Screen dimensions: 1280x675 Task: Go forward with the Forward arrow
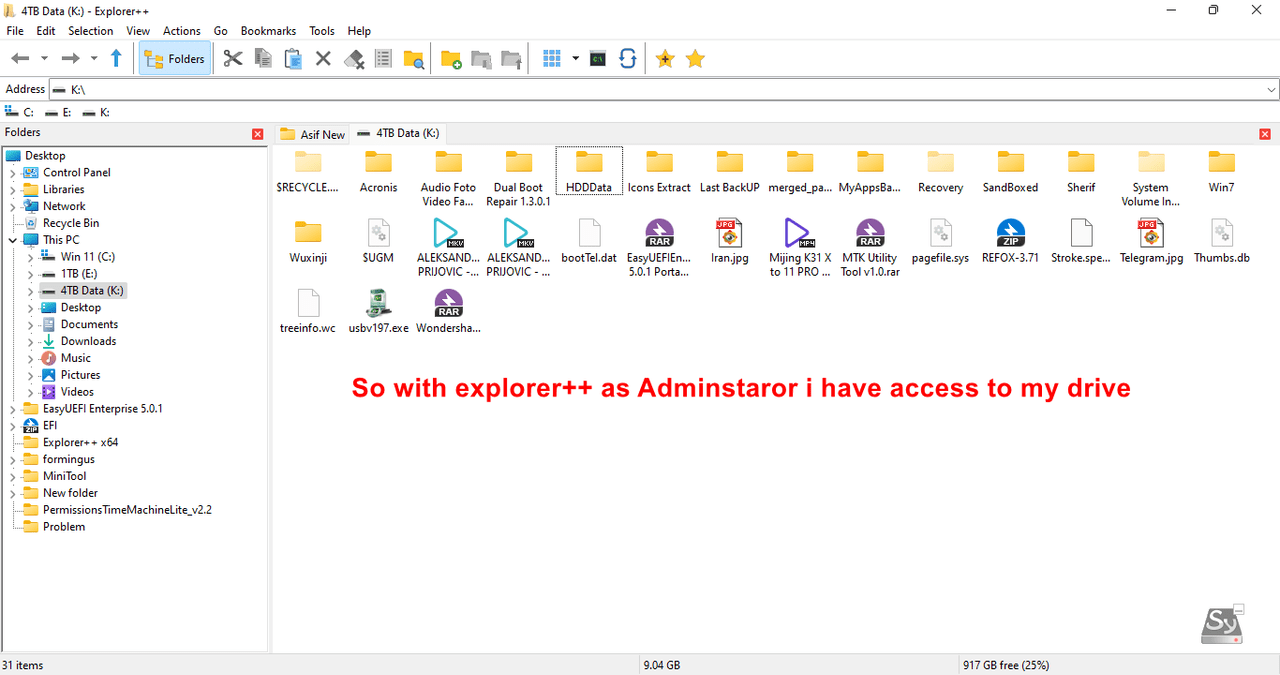(x=70, y=59)
